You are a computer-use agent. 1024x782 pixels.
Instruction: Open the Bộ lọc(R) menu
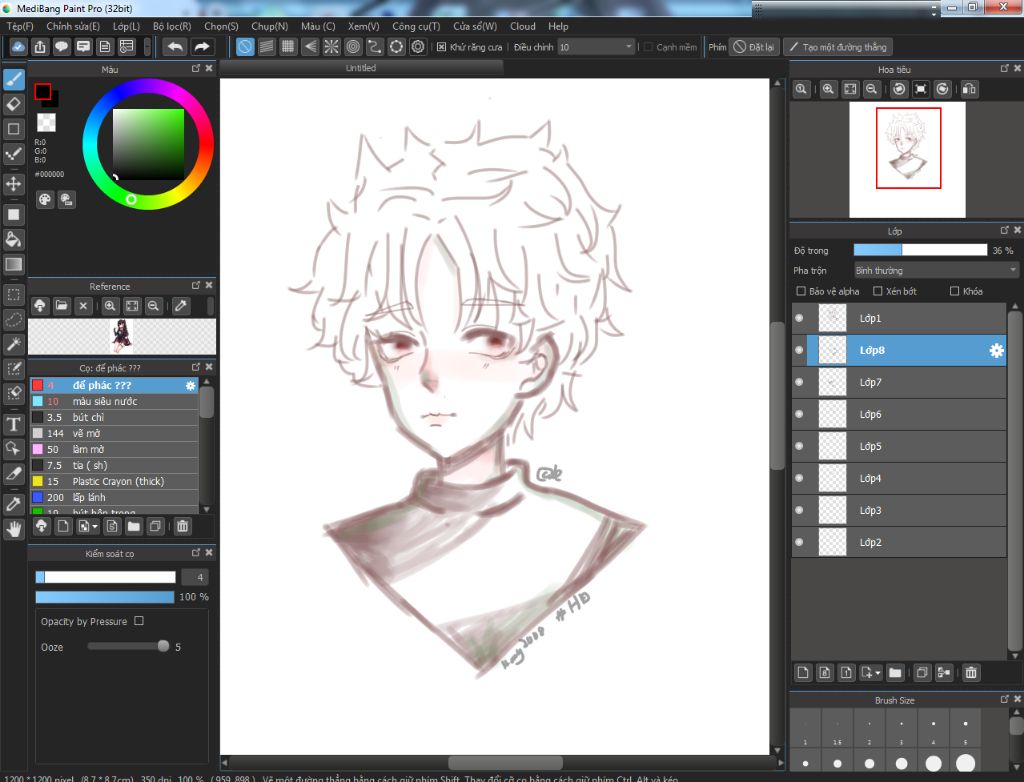pyautogui.click(x=172, y=26)
